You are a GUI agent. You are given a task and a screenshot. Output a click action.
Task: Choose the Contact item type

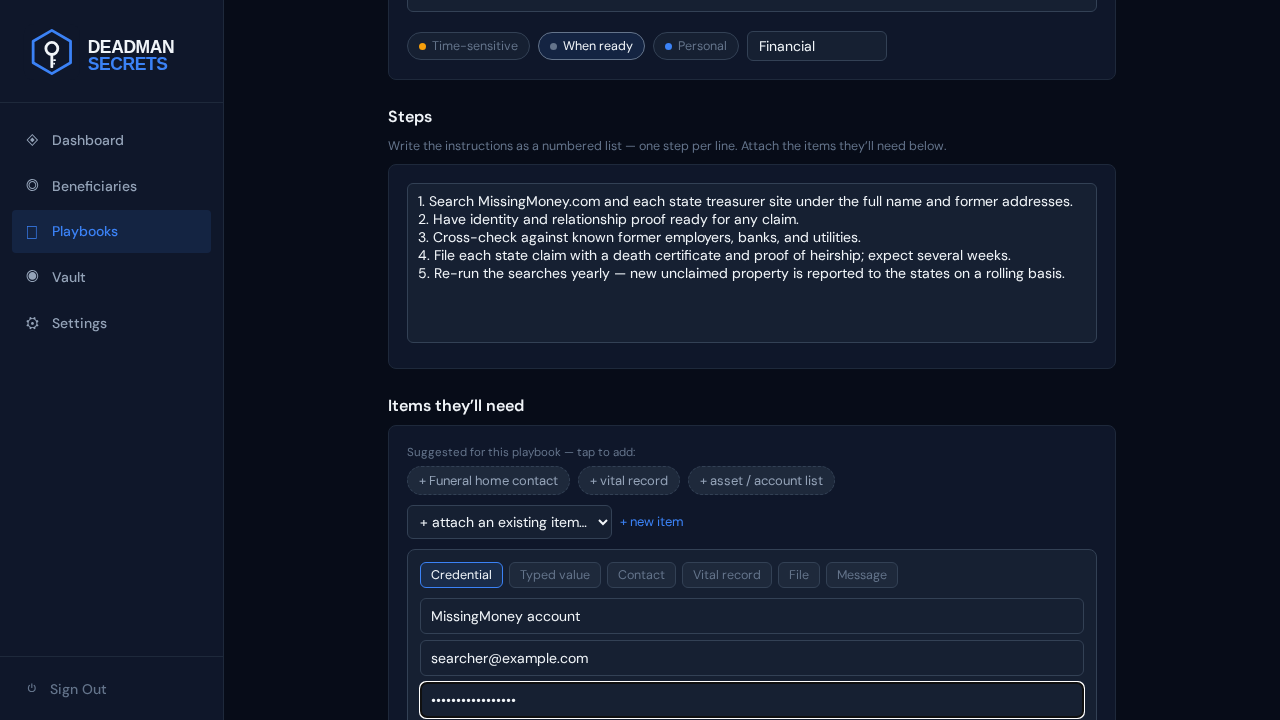641,575
